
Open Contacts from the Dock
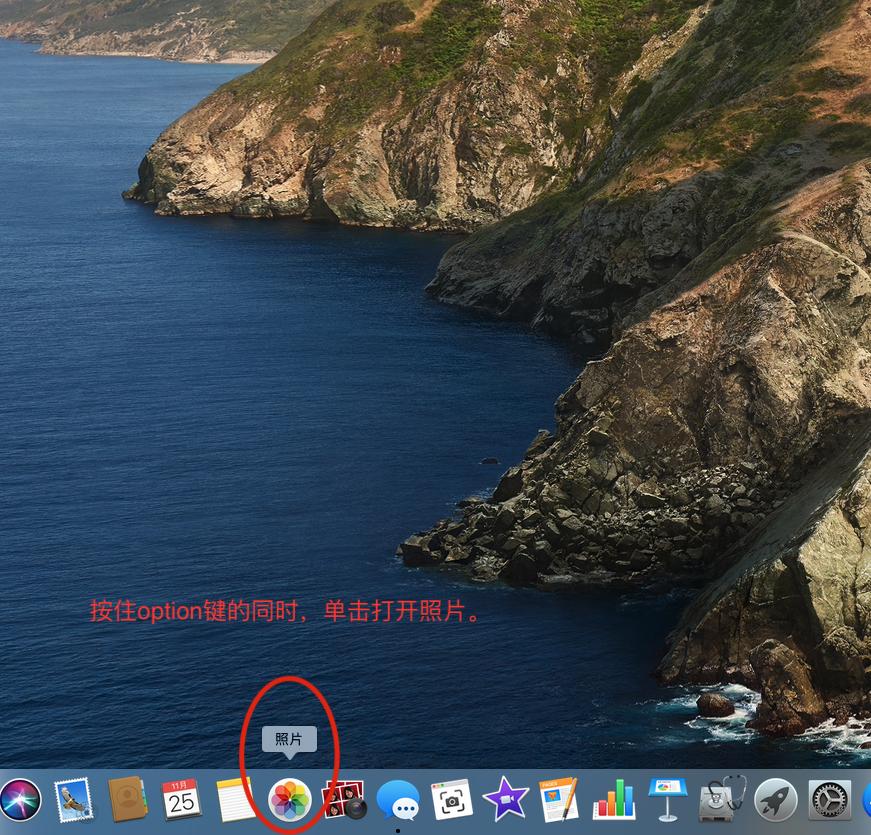(127, 800)
